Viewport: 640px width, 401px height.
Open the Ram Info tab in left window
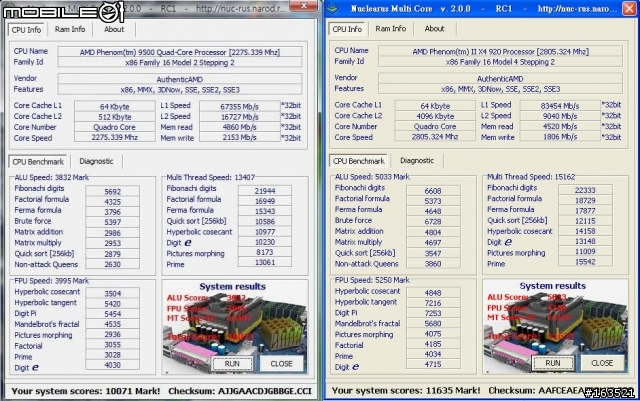pyautogui.click(x=70, y=29)
